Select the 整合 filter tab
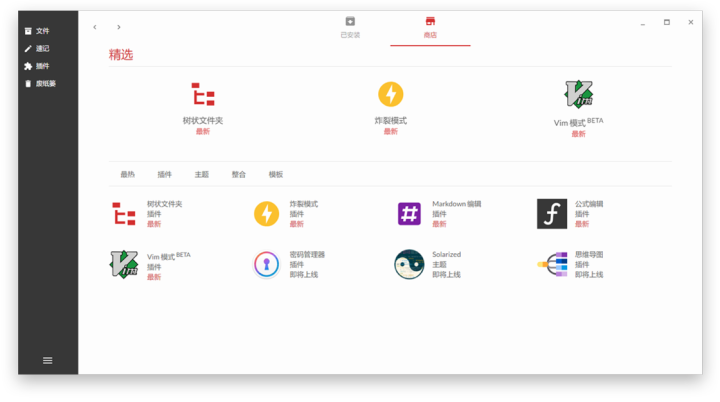The width and height of the screenshot is (720, 402). [239, 175]
